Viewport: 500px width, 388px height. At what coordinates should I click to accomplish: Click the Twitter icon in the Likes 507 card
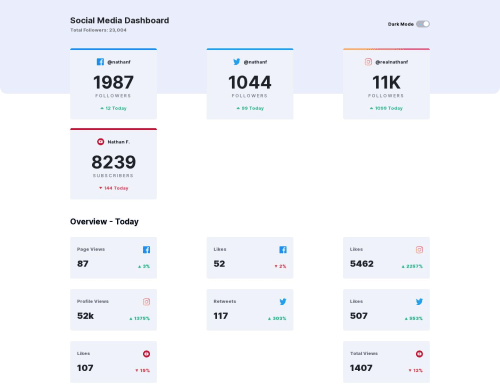419,302
